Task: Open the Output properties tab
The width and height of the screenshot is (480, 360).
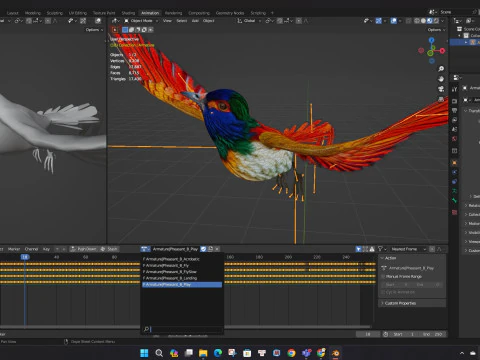Action: tap(454, 110)
